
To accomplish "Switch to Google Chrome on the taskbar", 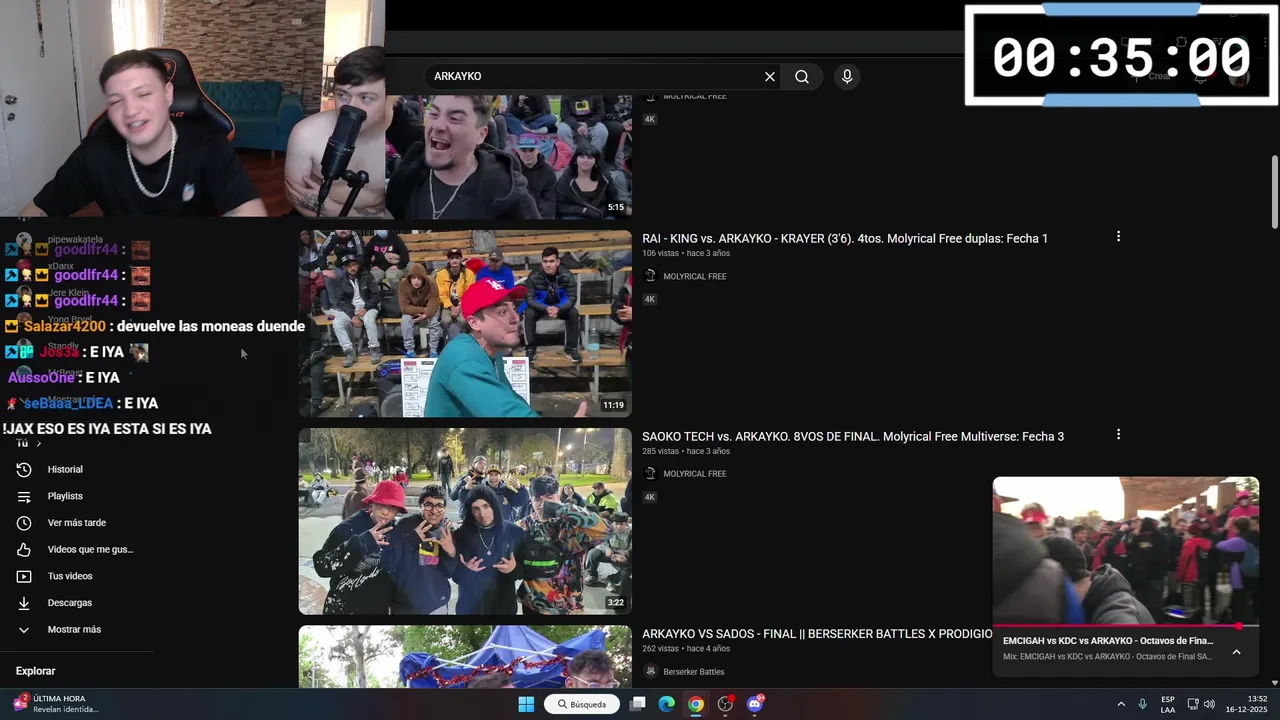I will [x=696, y=704].
